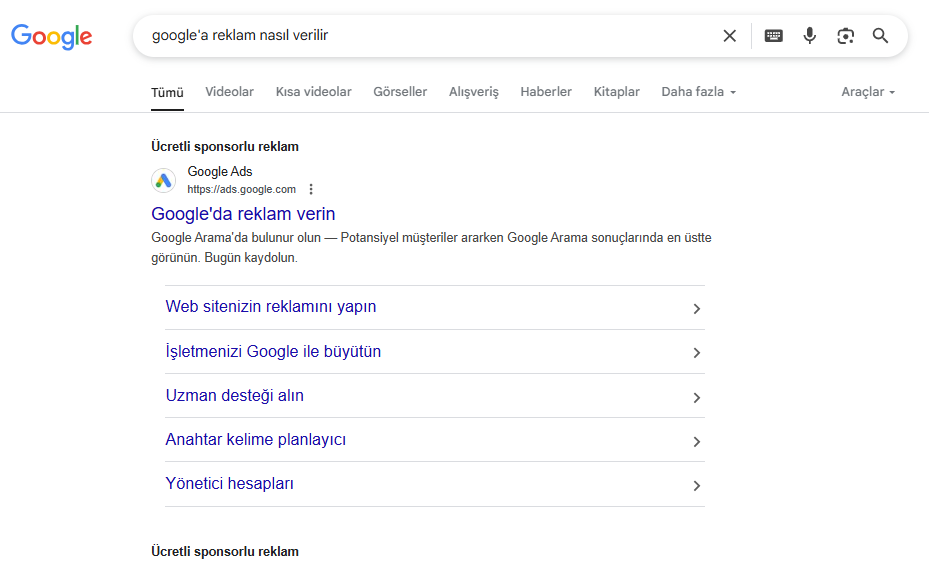Viewport: 929px width, 564px height.
Task: Click the https://ads.google.com URL text
Action: point(241,189)
